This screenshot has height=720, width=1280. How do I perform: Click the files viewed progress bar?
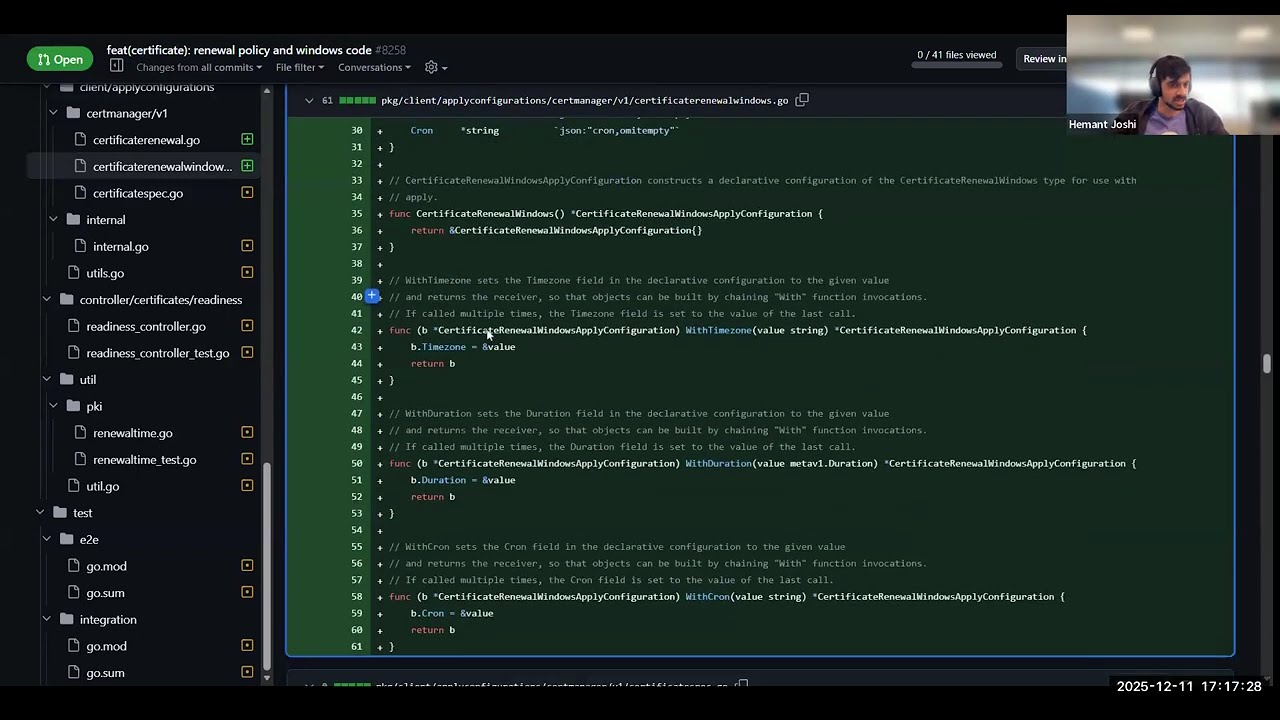click(956, 67)
